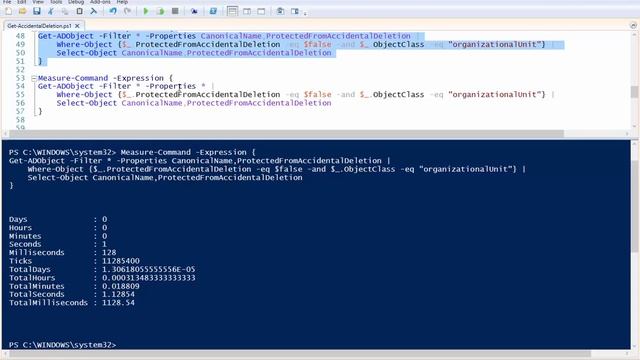Viewport: 640px width, 360px height.
Task: Show script pane on top layout icon
Action: point(232,11)
